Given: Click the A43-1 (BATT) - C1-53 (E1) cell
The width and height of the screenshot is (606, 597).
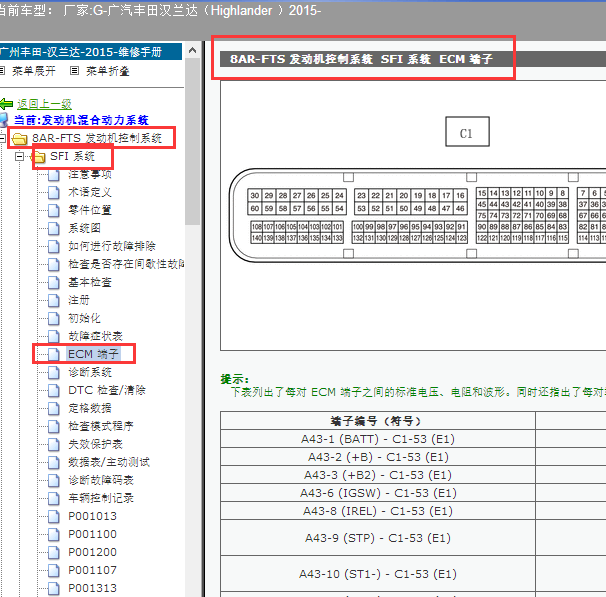Looking at the screenshot, I should click(378, 439).
